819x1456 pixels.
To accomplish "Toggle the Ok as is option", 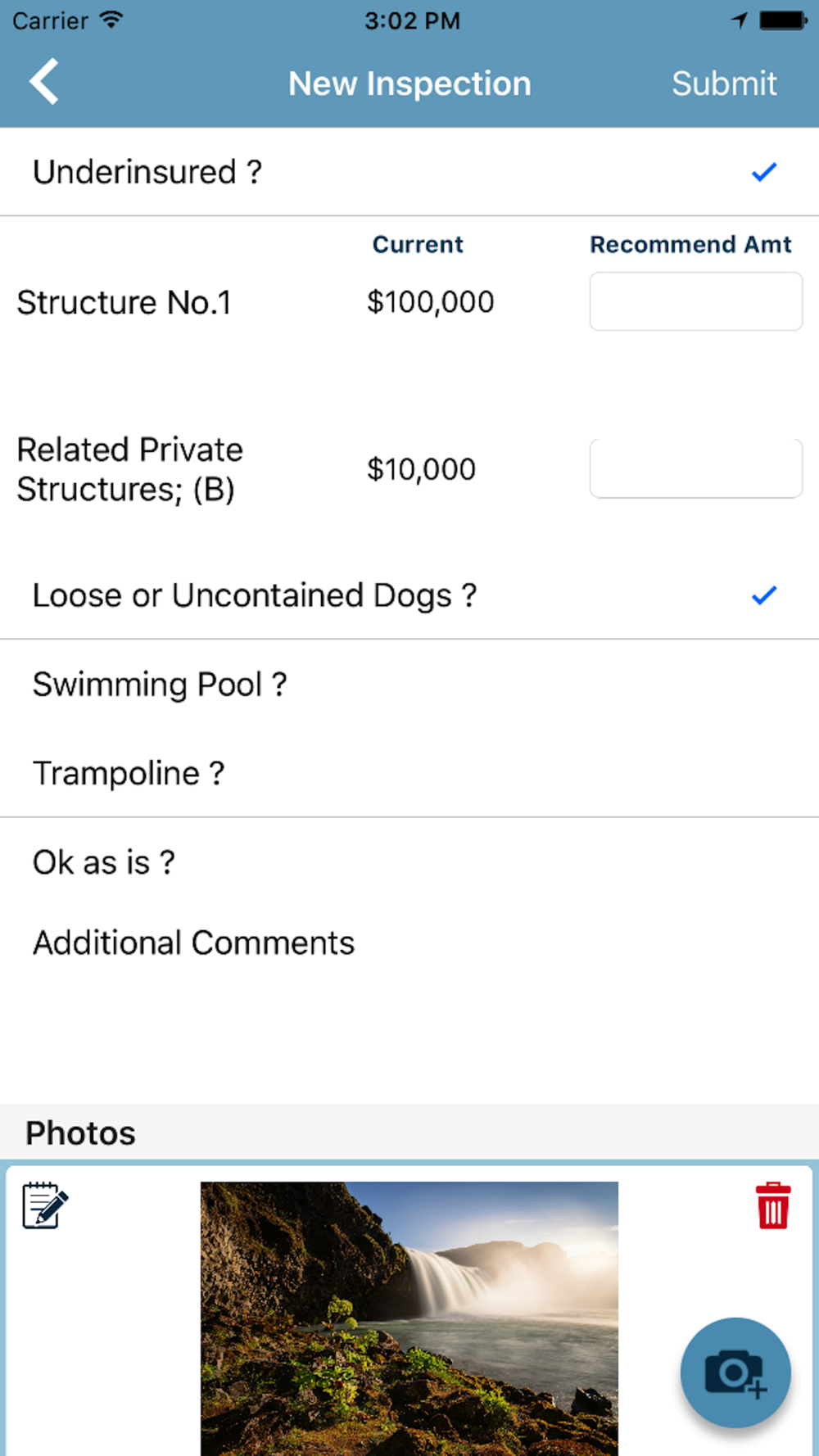I will click(x=409, y=861).
